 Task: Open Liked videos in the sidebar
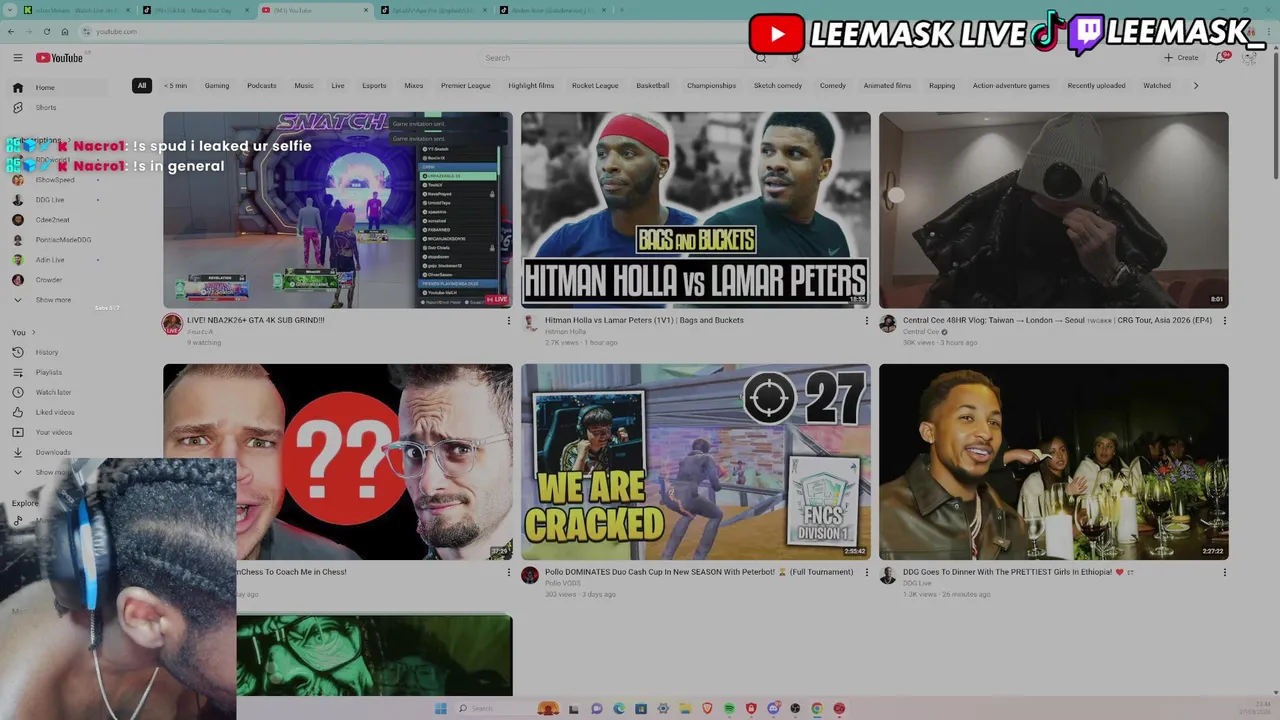58,412
